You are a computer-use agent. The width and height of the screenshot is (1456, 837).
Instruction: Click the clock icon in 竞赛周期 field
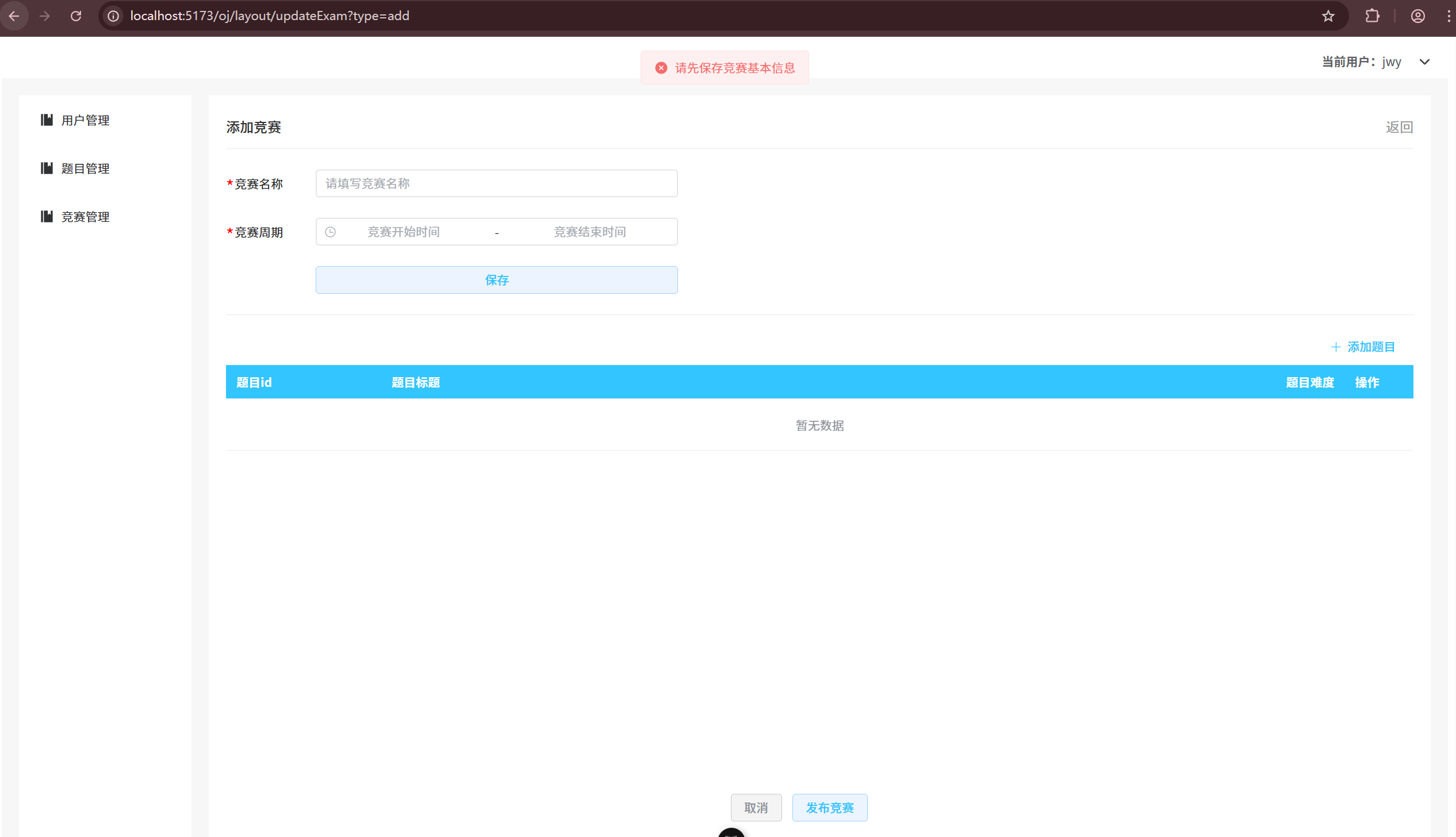tap(331, 232)
